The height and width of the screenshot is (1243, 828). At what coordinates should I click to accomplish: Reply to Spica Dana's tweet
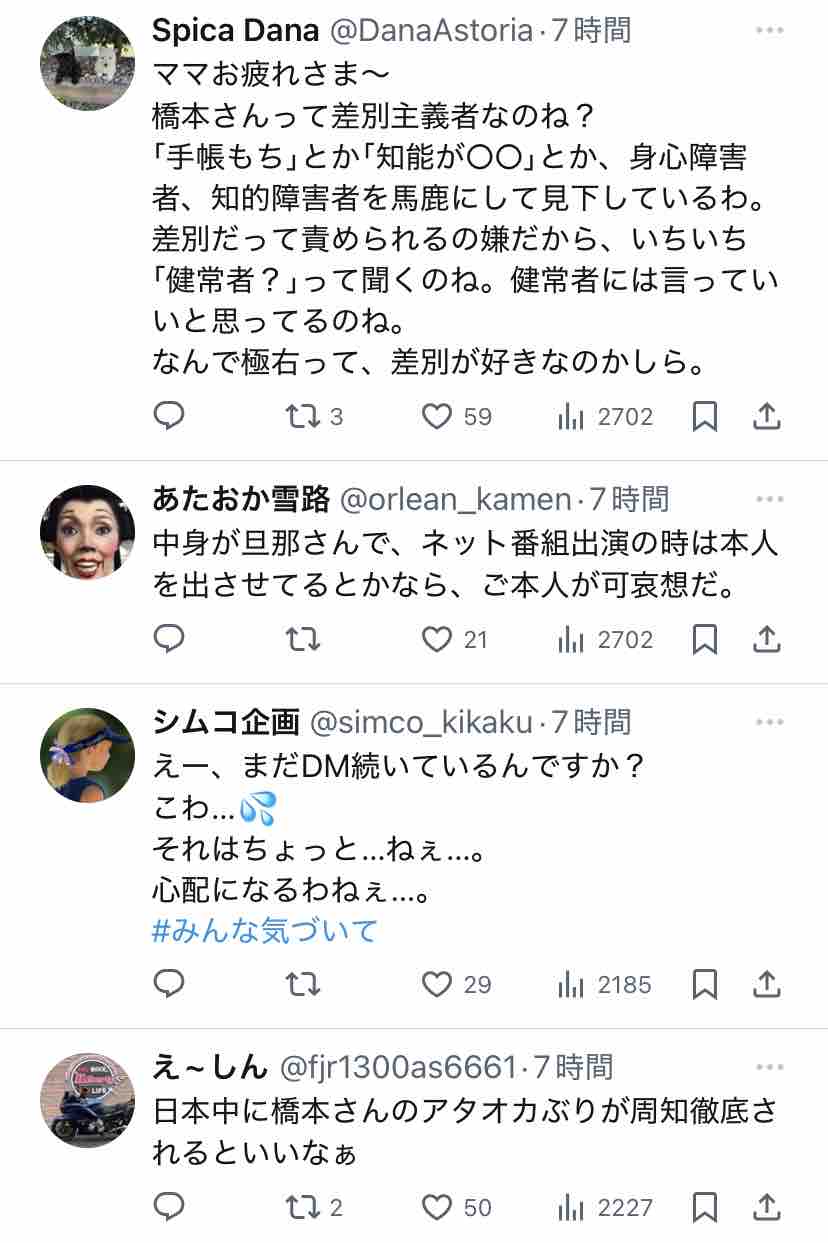[169, 416]
